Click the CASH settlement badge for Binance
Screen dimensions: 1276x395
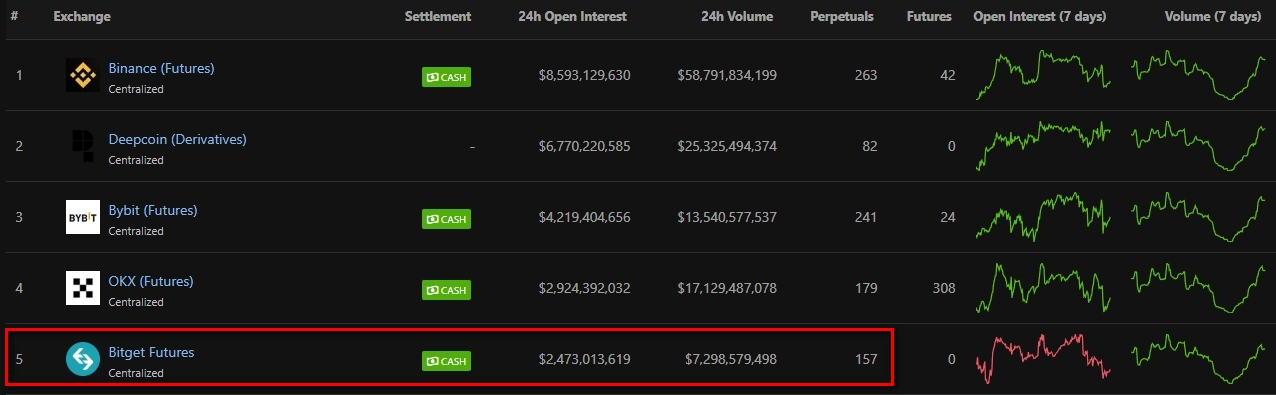(x=446, y=77)
